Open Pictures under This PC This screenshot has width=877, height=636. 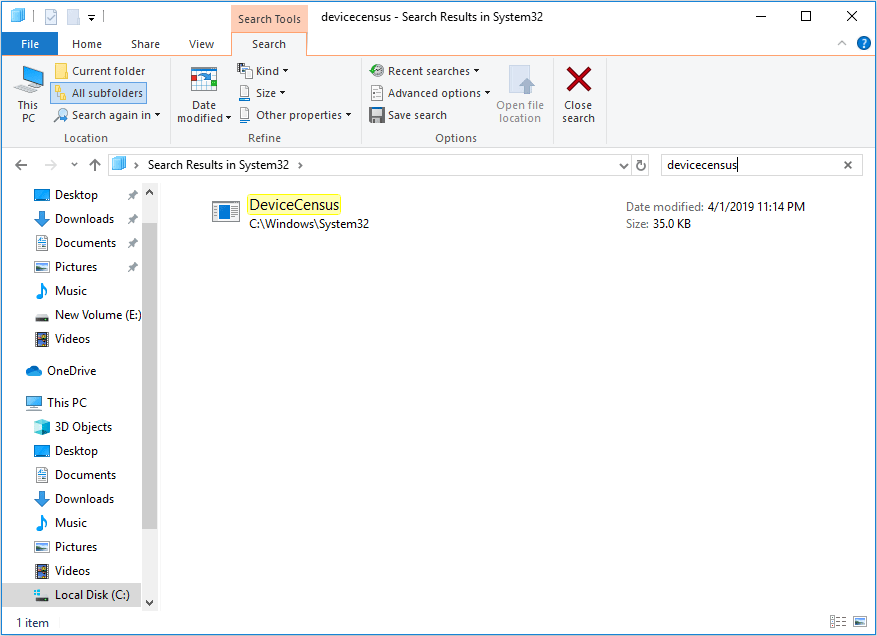76,548
